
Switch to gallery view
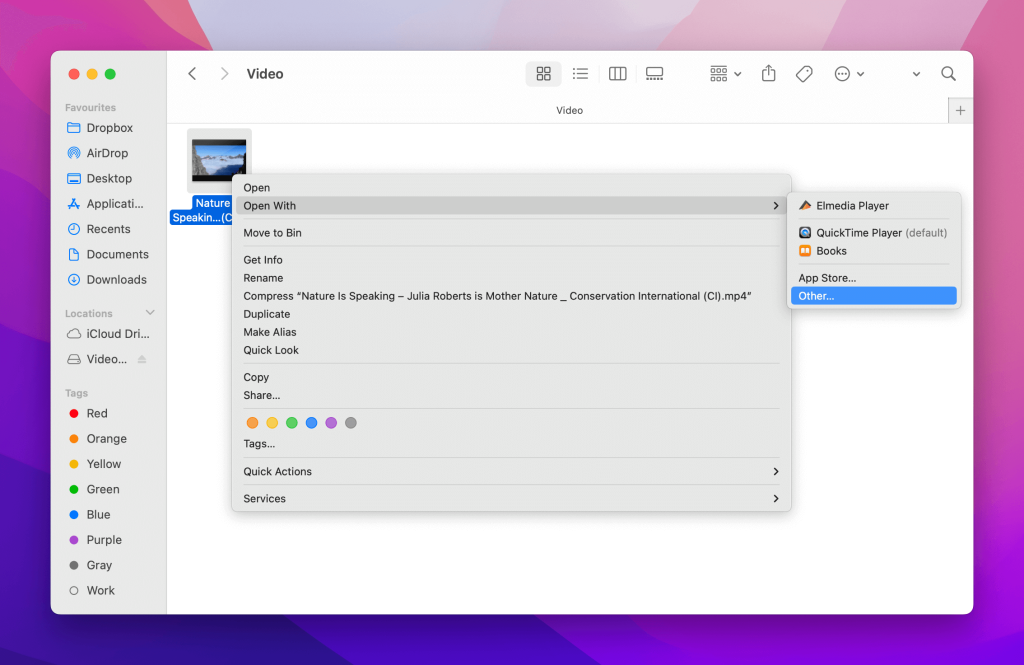point(654,73)
